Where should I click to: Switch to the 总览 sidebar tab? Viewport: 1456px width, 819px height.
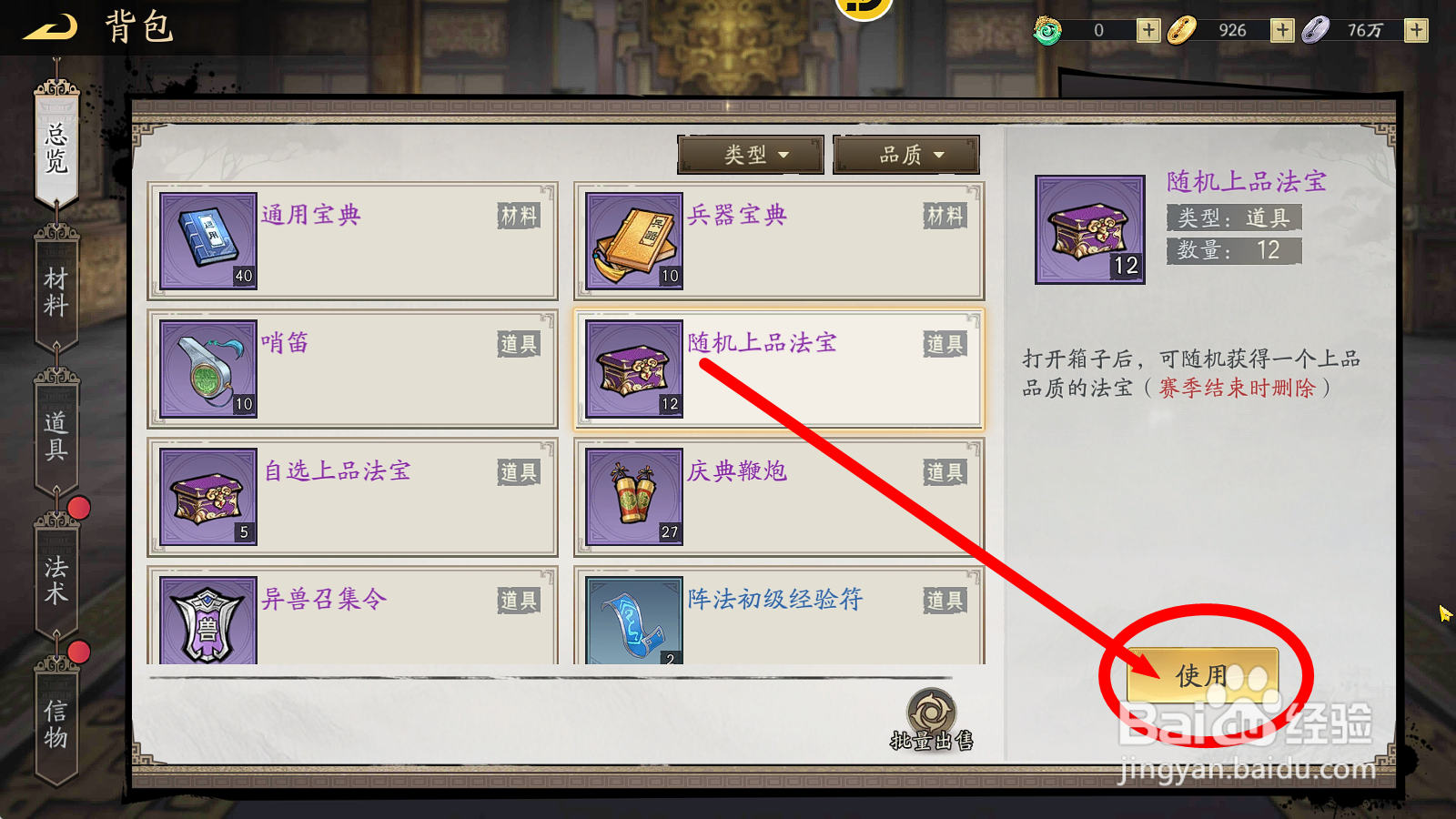56,146
